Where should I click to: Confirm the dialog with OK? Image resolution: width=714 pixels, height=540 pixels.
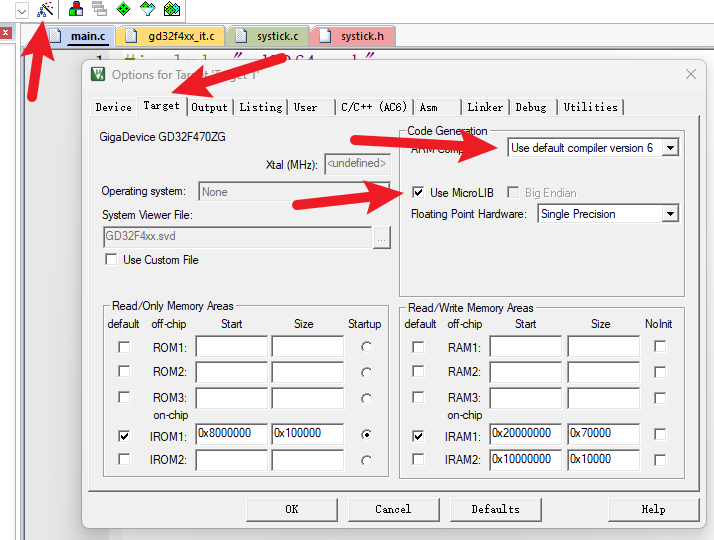pyautogui.click(x=292, y=509)
